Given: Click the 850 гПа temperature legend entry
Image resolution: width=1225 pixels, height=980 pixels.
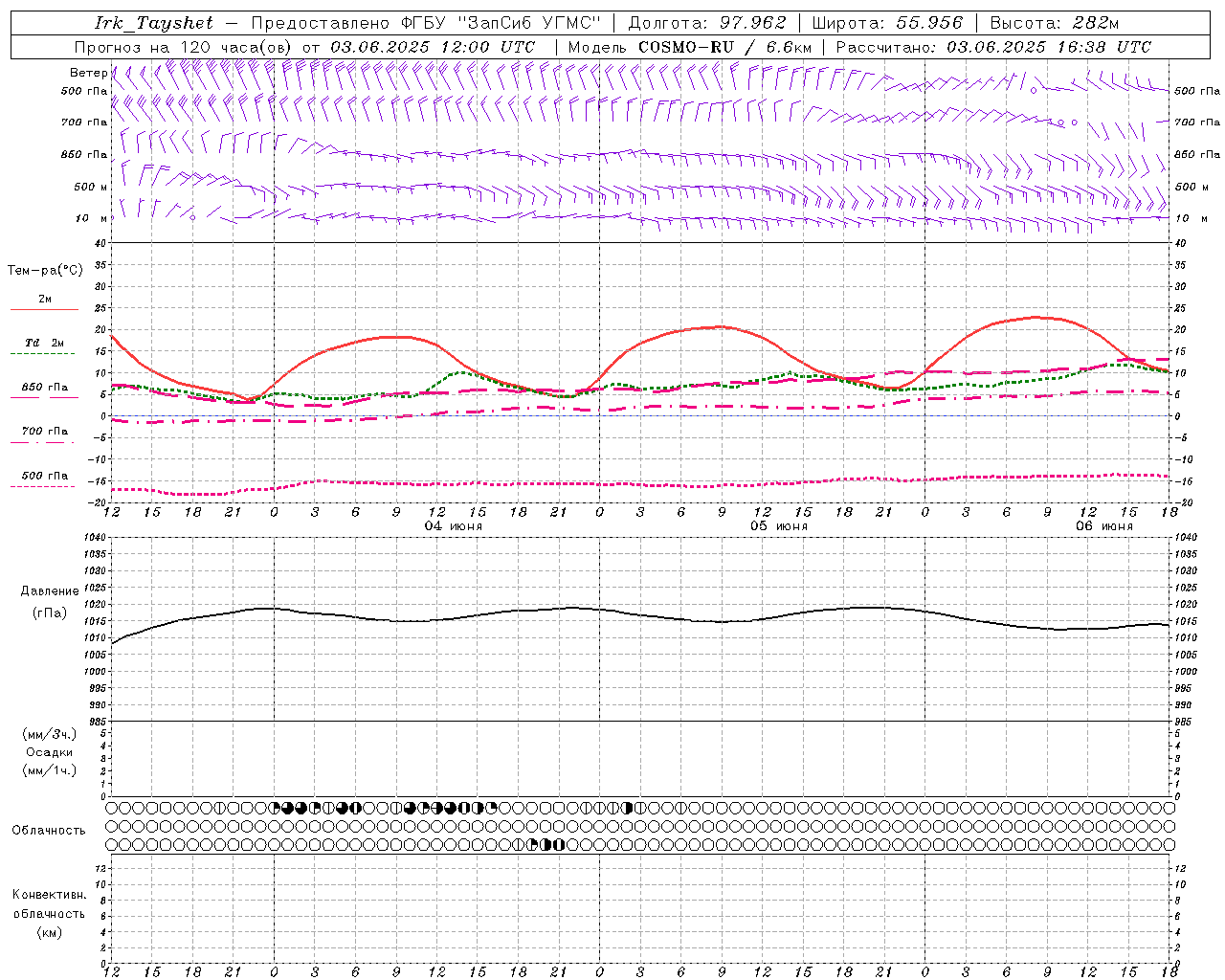Looking at the screenshot, I should click(x=45, y=388).
